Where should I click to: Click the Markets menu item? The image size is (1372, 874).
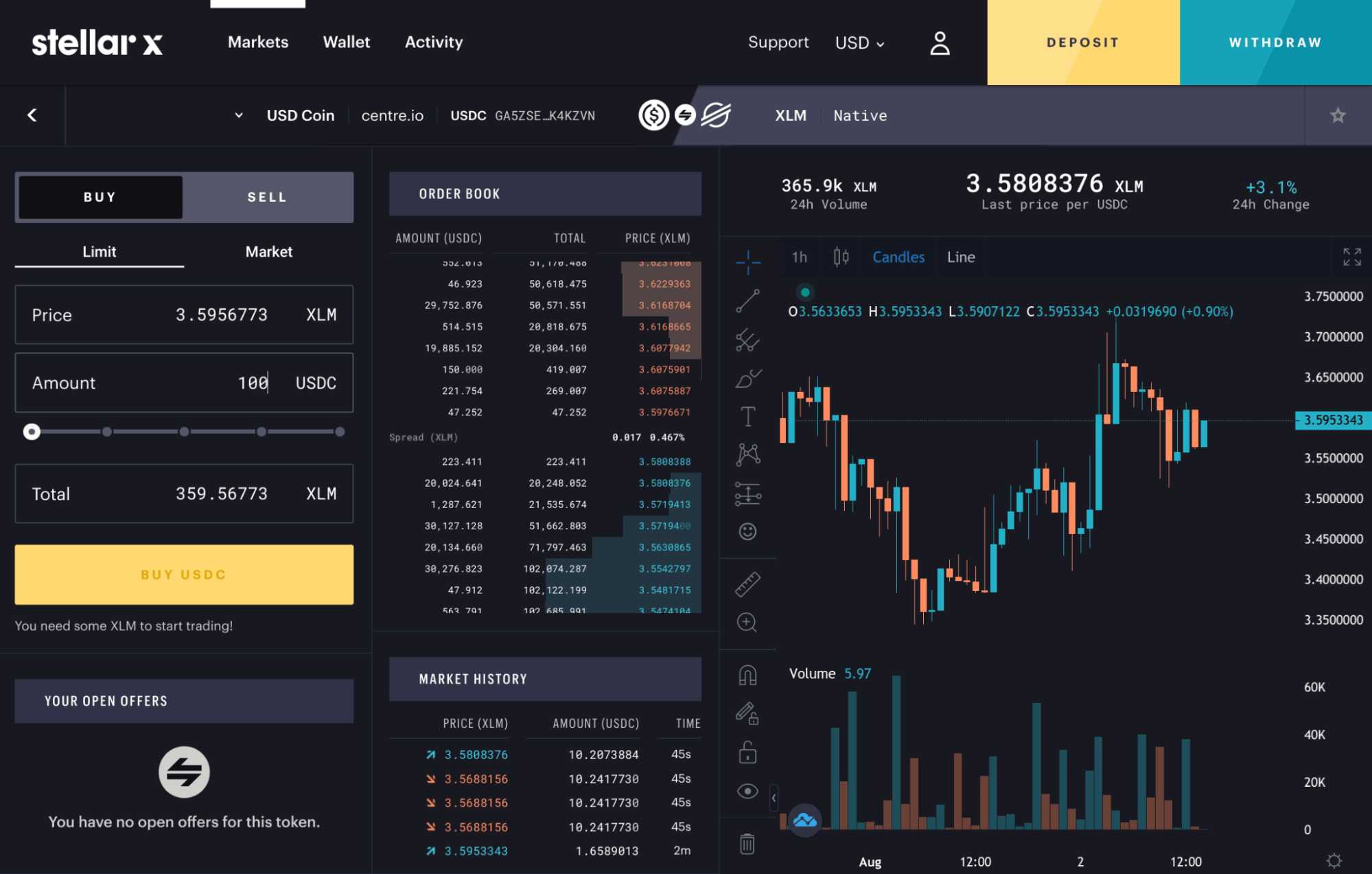[259, 42]
